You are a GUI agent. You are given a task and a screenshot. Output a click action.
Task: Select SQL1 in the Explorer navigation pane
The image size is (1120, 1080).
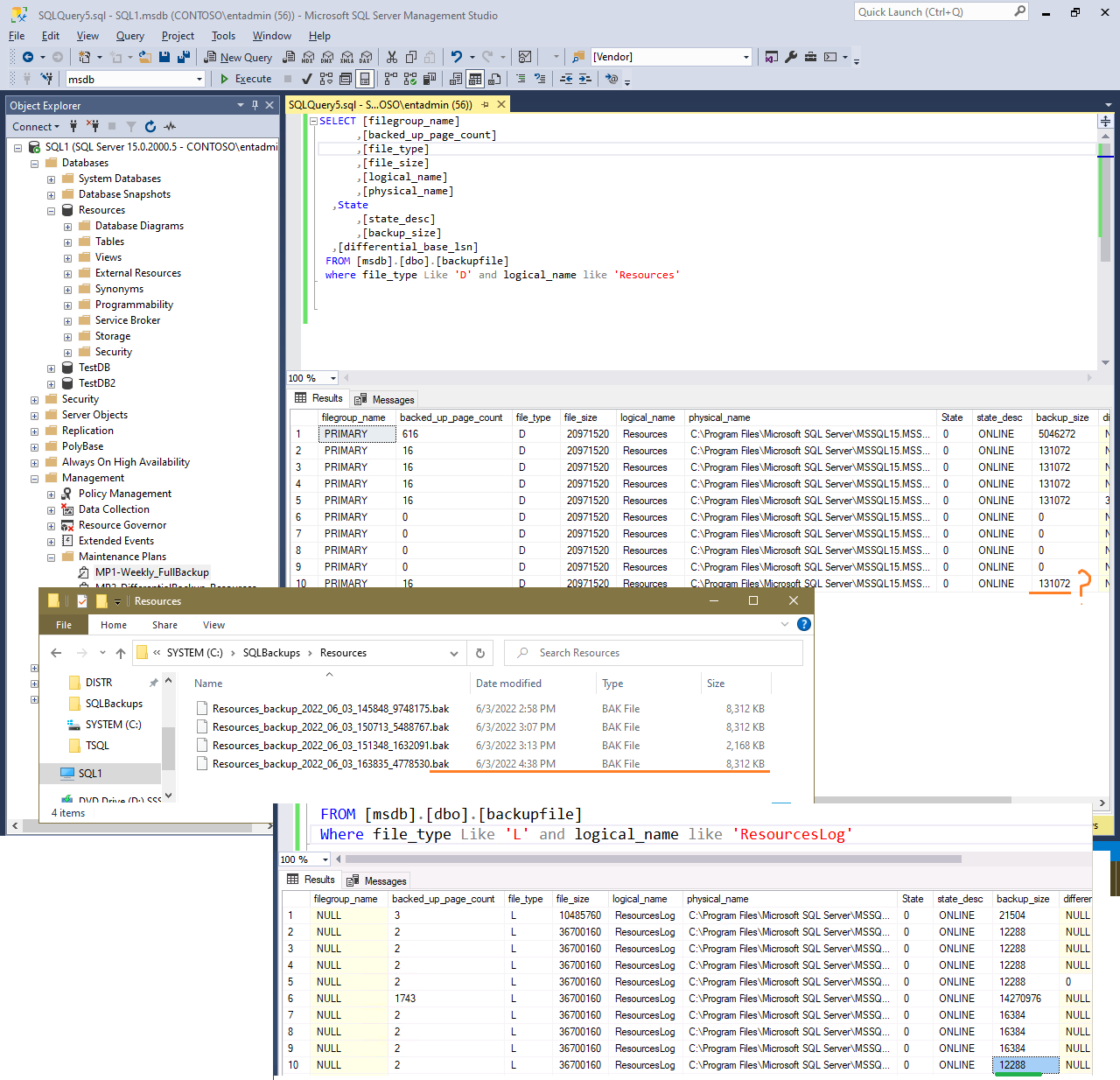89,774
